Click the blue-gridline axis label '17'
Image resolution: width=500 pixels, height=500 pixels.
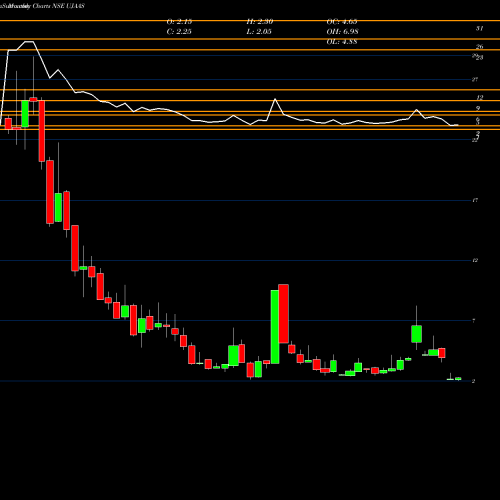[475, 200]
